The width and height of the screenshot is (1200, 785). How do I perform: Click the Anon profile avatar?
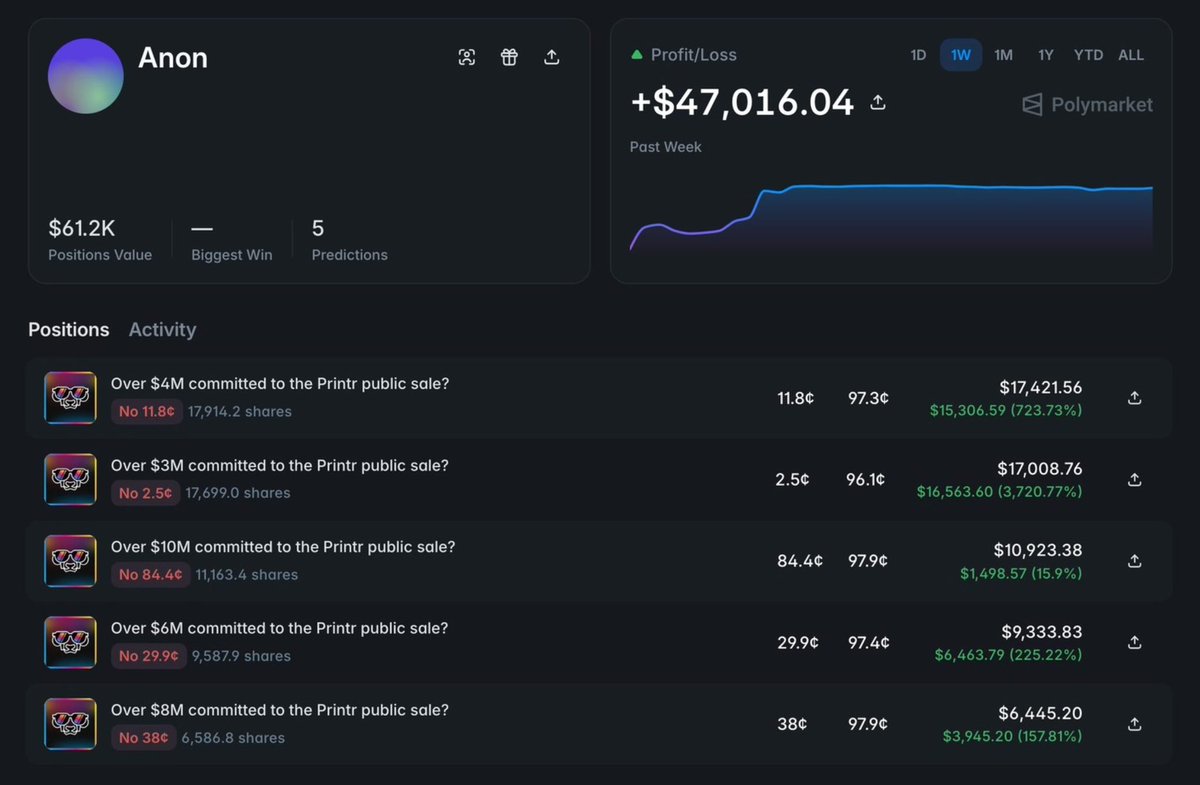tap(86, 76)
